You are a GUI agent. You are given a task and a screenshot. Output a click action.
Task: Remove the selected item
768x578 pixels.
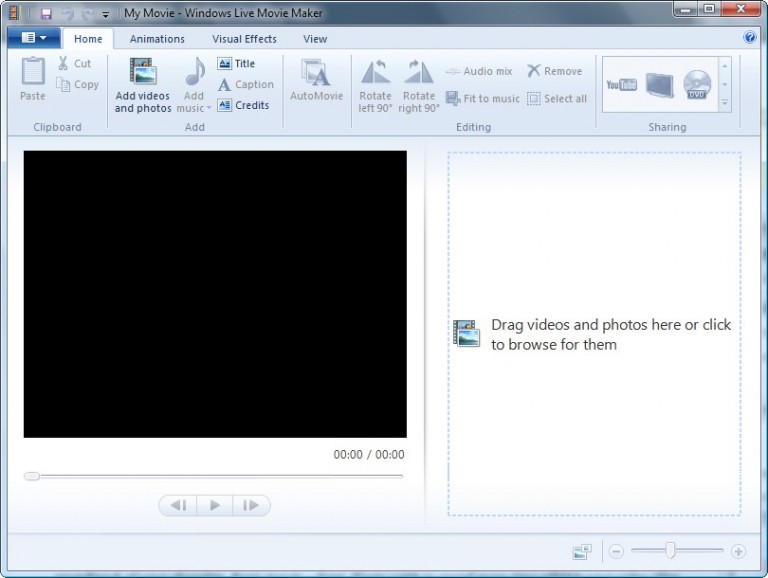554,71
